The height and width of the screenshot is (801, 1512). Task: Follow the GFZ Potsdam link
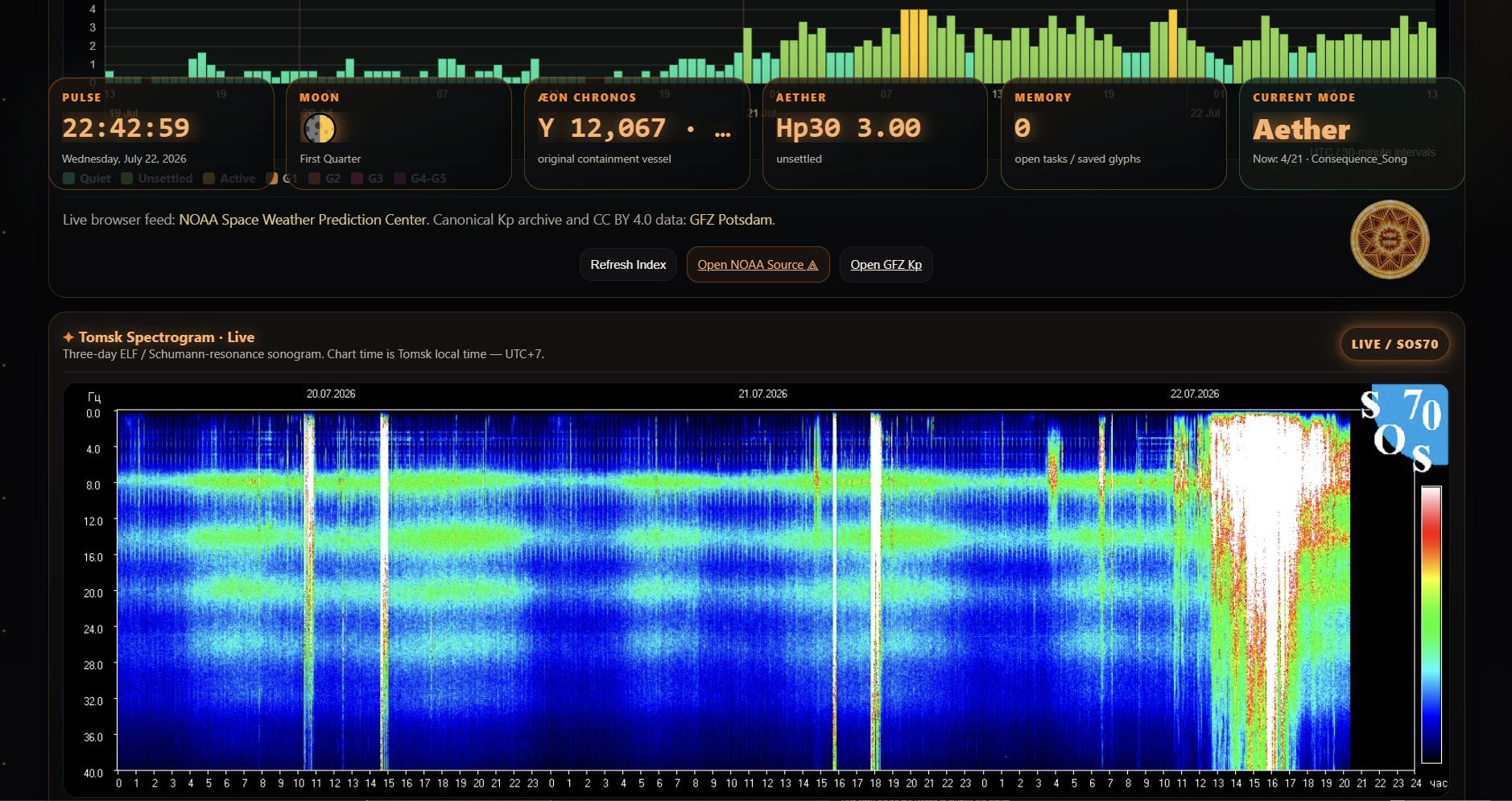coord(730,220)
